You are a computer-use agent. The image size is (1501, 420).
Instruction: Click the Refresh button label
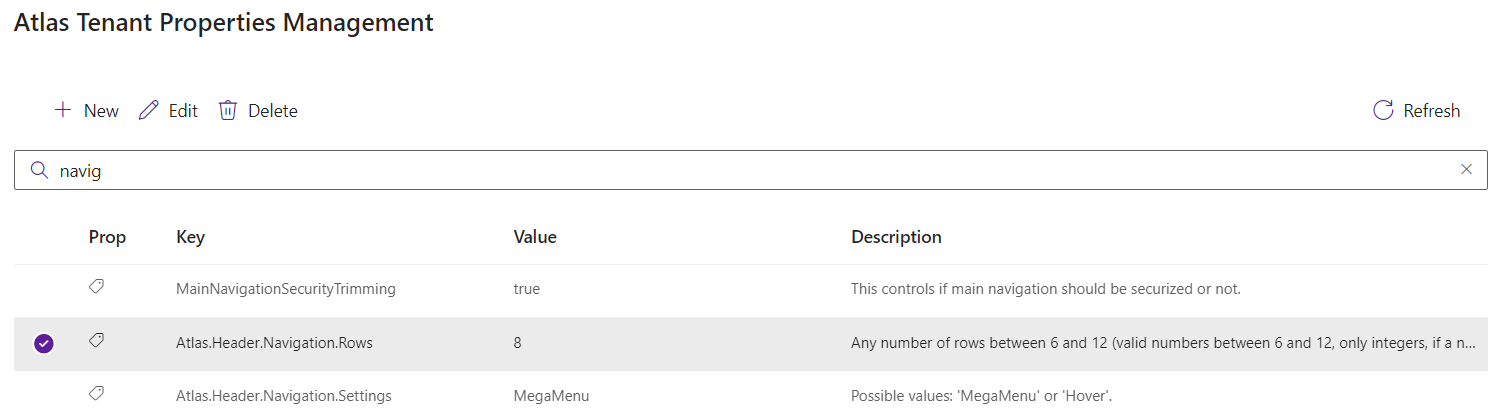click(1432, 111)
